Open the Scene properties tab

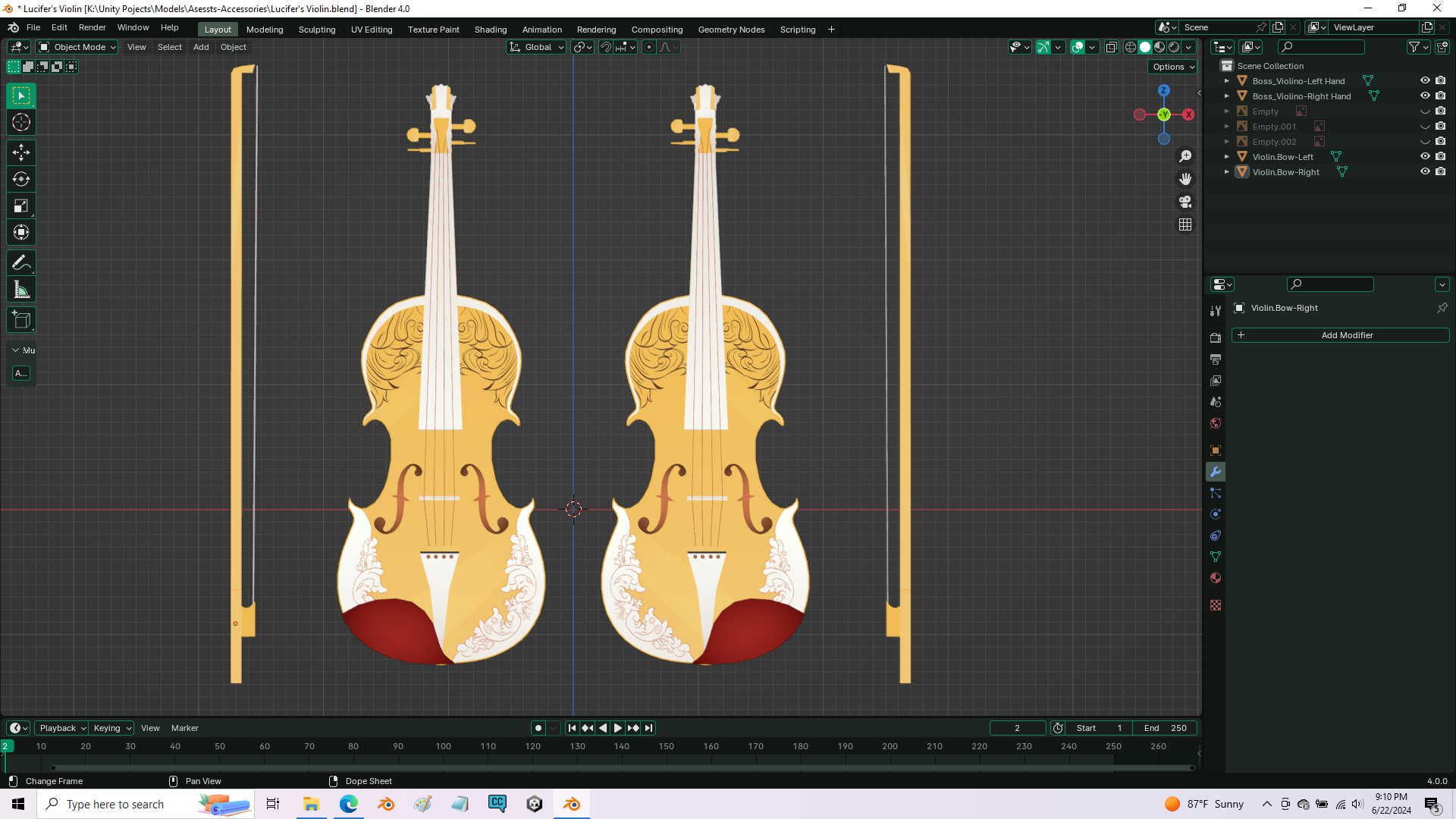tap(1216, 401)
